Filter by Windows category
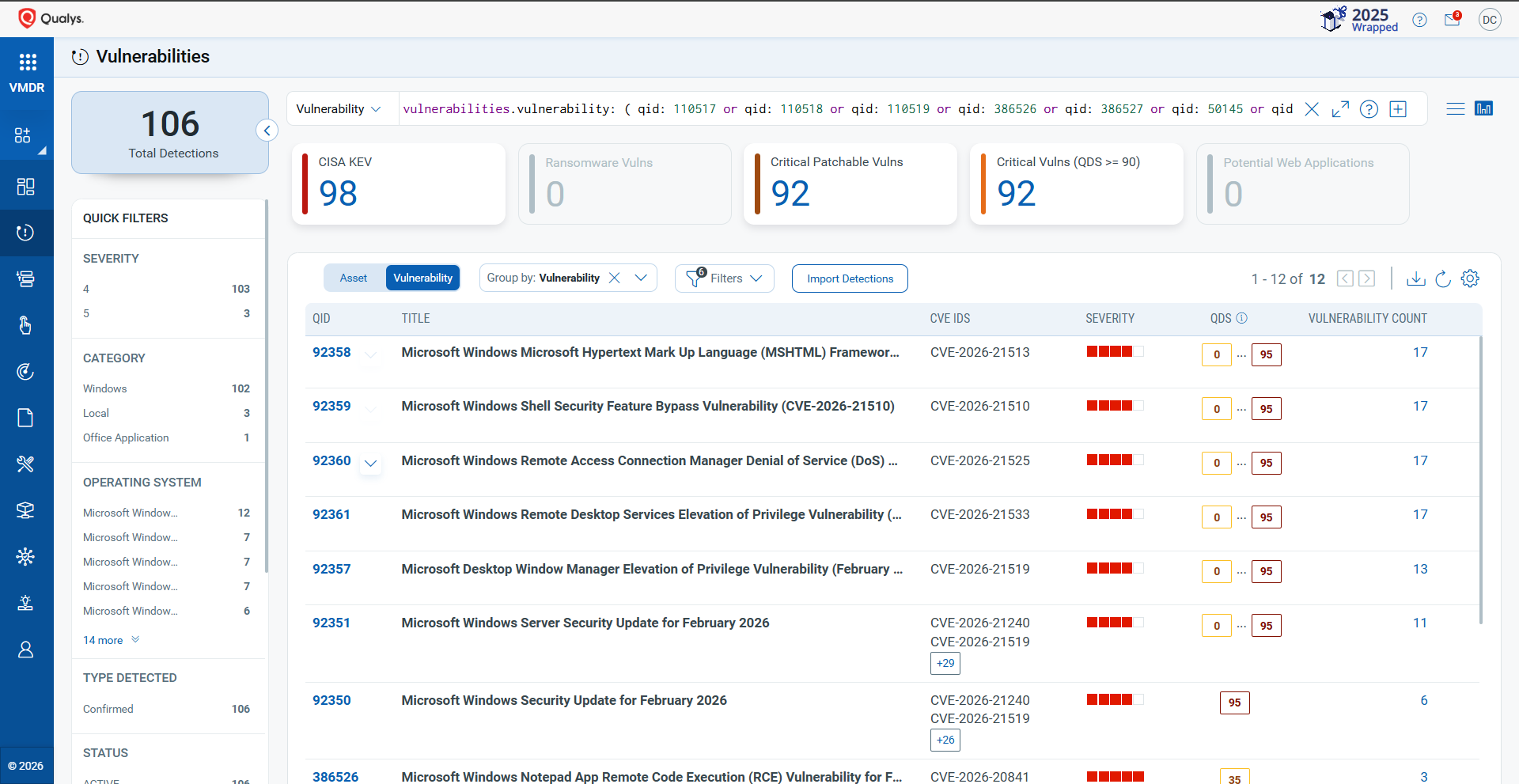The height and width of the screenshot is (784, 1519). [105, 388]
